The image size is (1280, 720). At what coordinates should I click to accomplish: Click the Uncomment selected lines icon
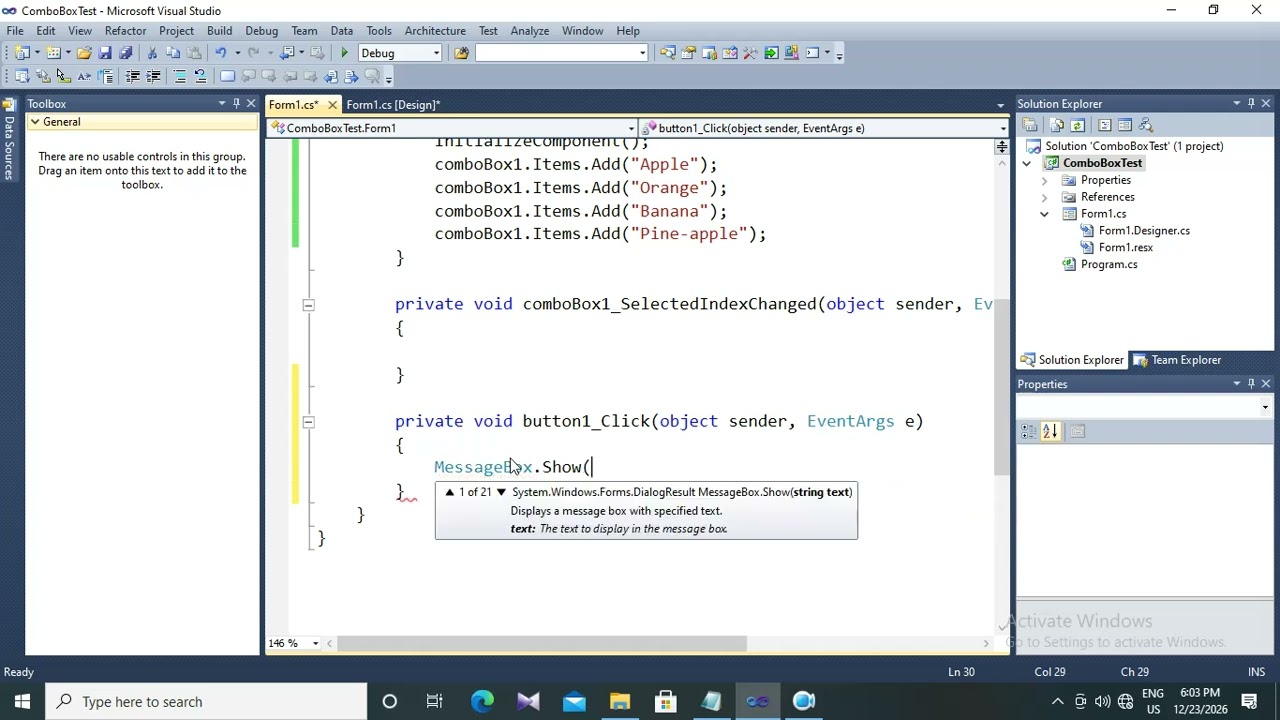pyautogui.click(x=200, y=76)
